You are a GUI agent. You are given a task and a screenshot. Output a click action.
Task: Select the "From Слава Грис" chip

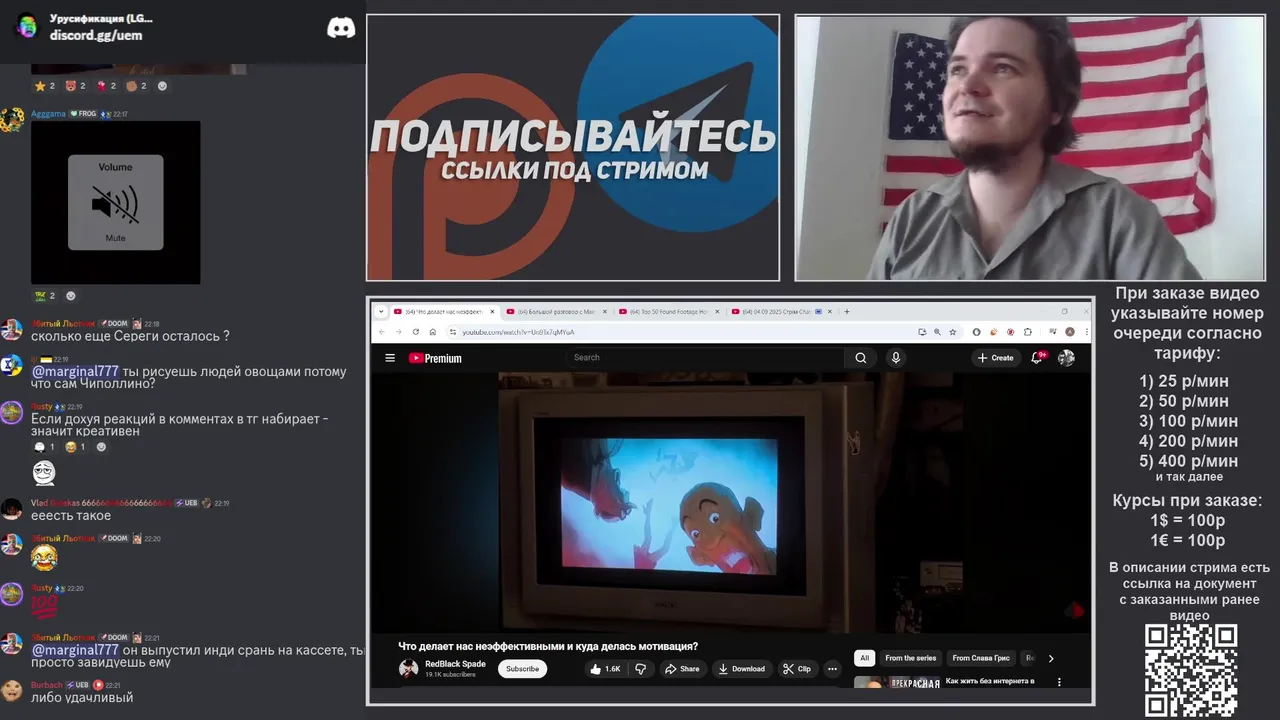click(x=981, y=657)
